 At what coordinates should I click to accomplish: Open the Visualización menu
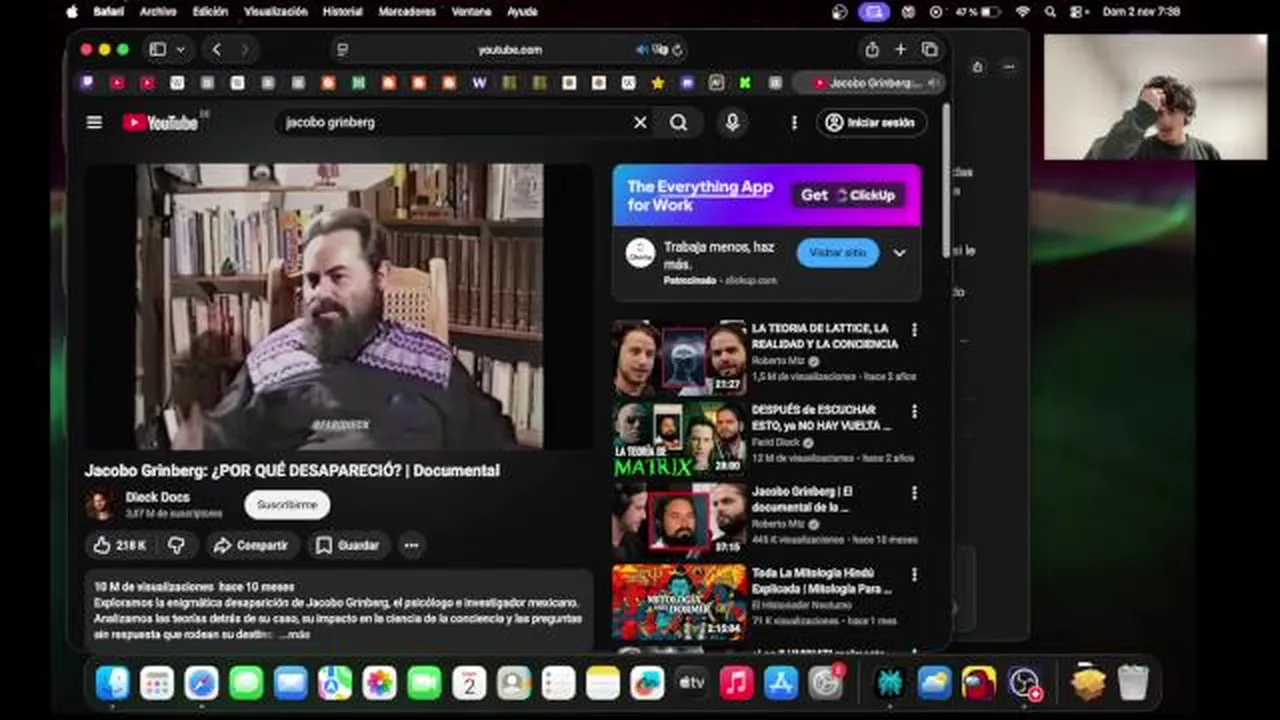[x=276, y=12]
